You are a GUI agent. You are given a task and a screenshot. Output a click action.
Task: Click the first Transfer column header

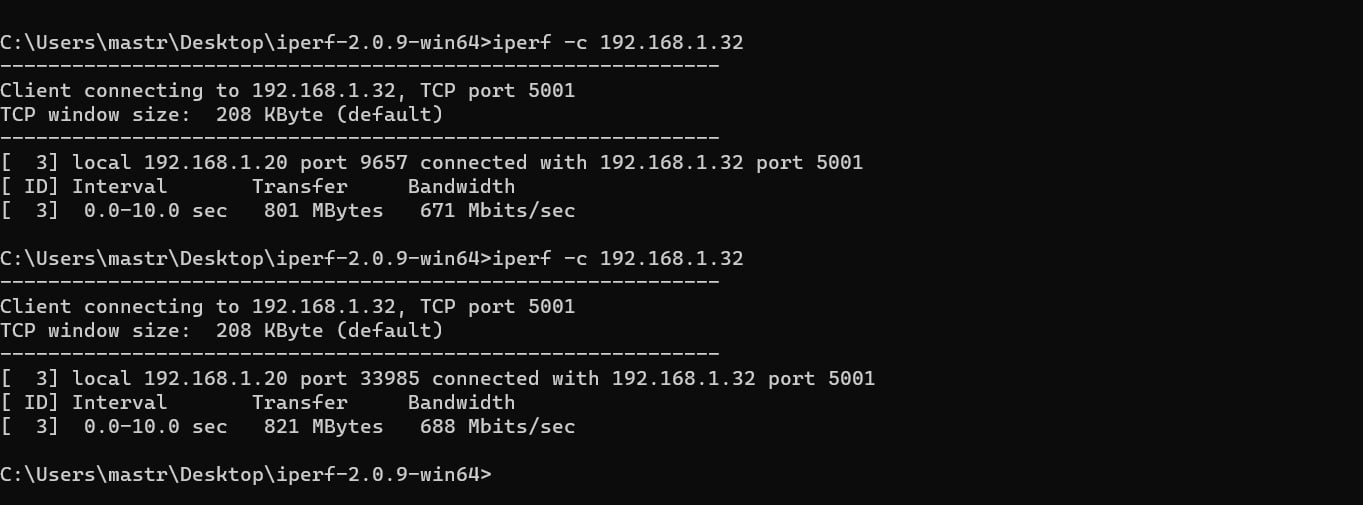299,186
